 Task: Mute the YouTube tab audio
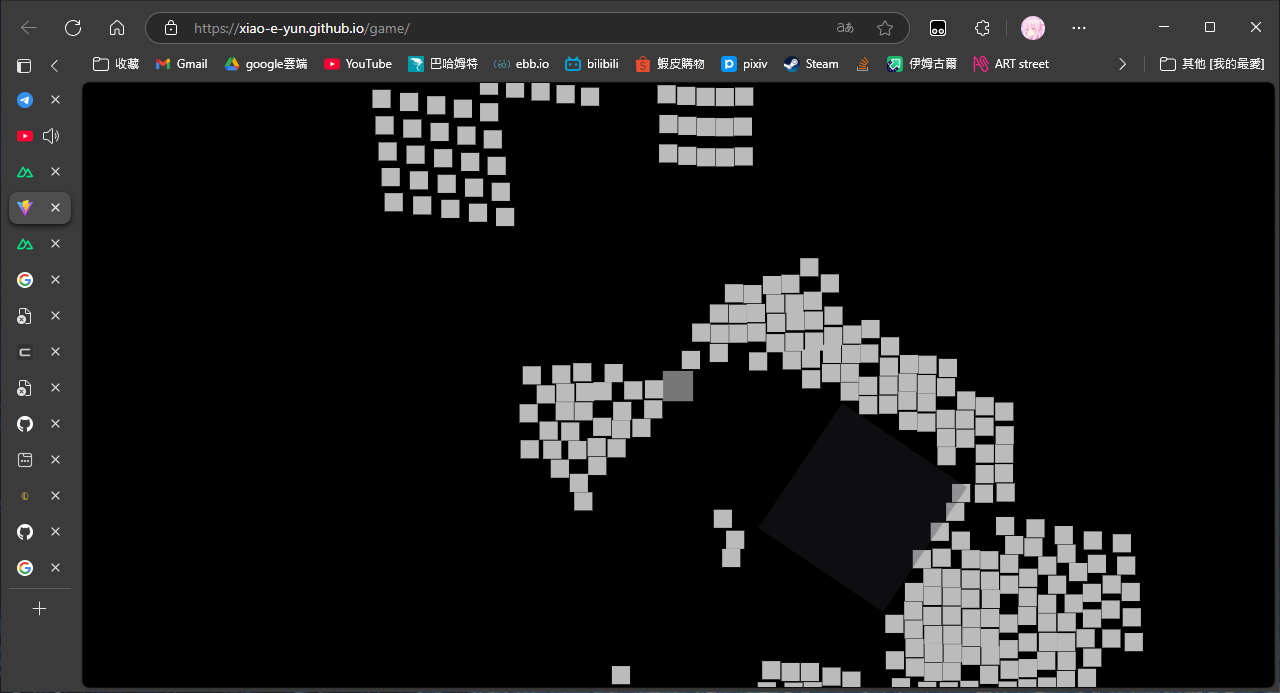51,136
